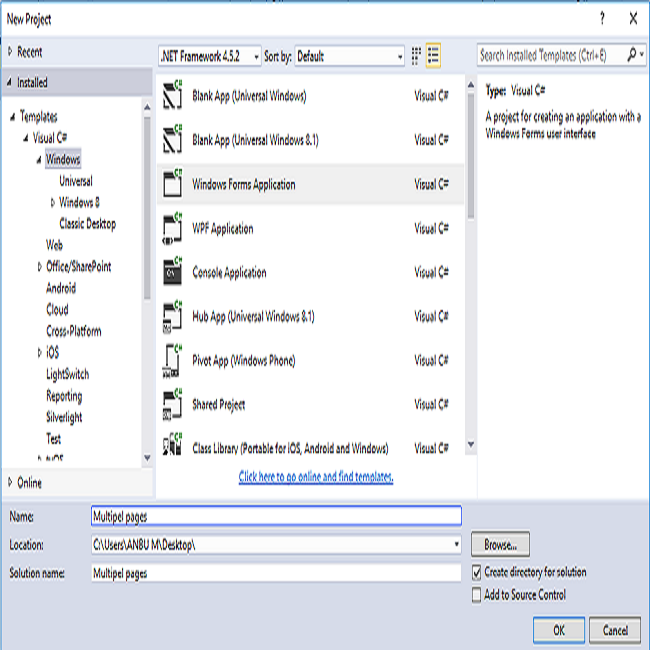Select Classic Desktop in the tree
Screen dimensions: 650x650
click(x=87, y=224)
